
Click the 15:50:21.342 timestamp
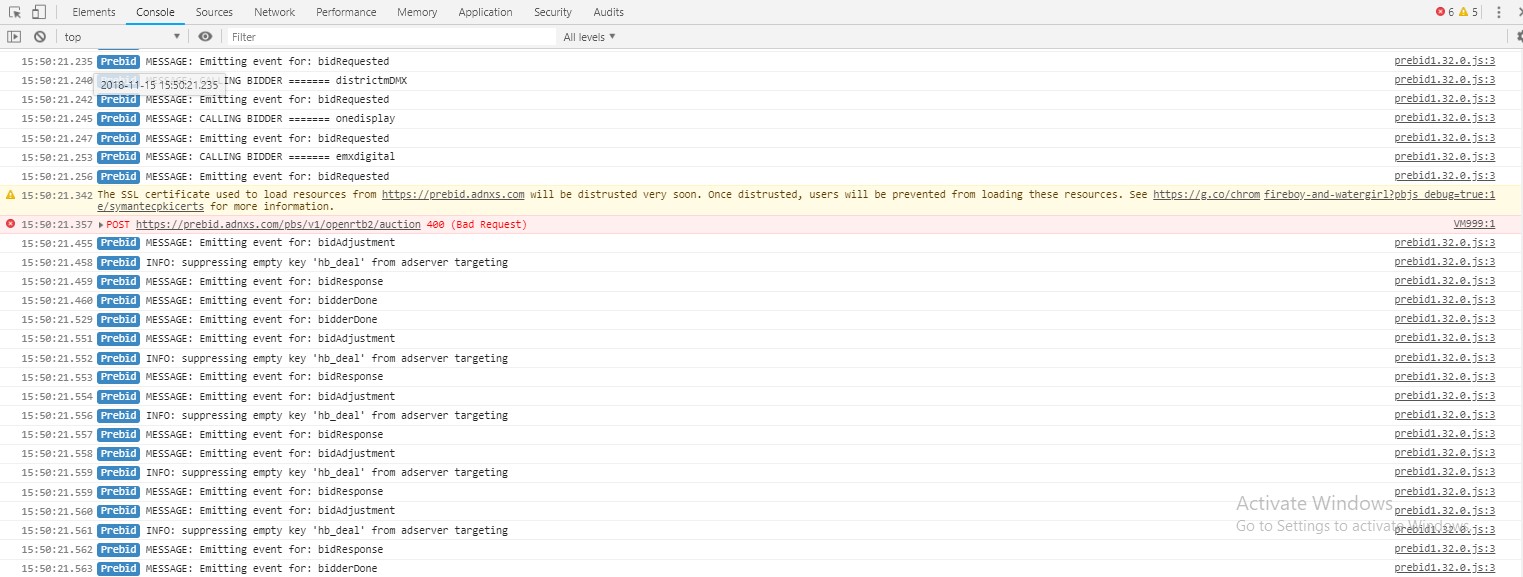pos(57,195)
